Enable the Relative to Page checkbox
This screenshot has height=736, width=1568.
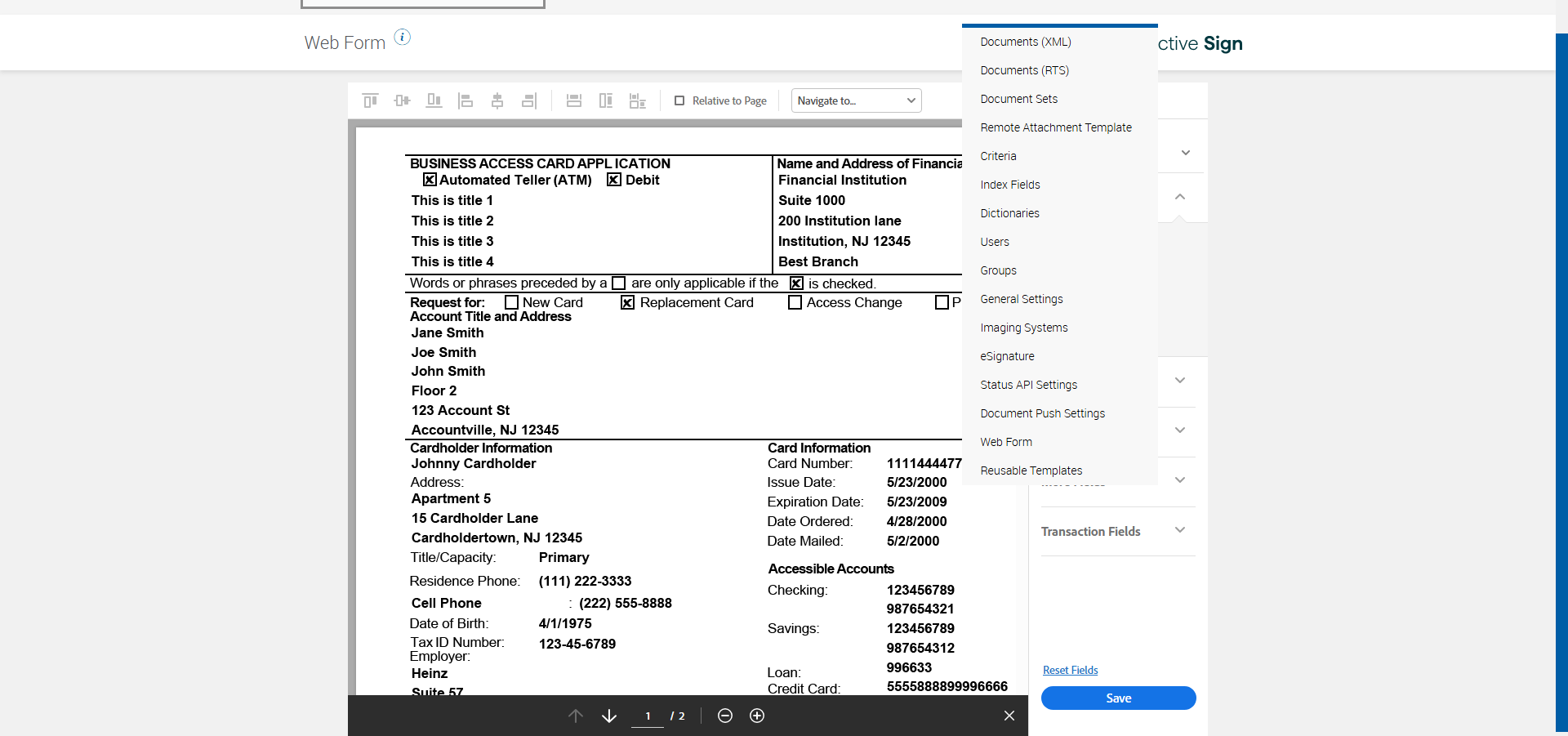(679, 100)
